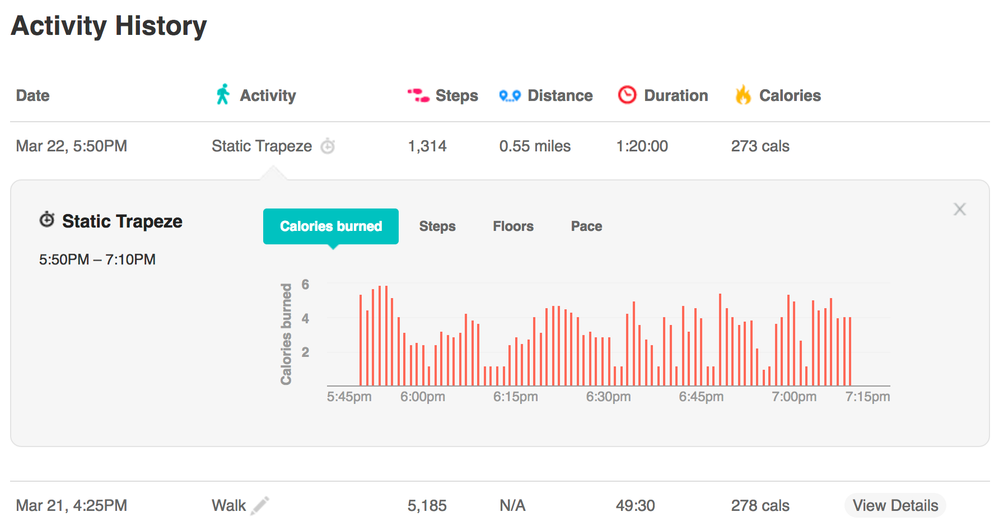999x529 pixels.
Task: Click the green walking Activity icon
Action: [x=222, y=95]
